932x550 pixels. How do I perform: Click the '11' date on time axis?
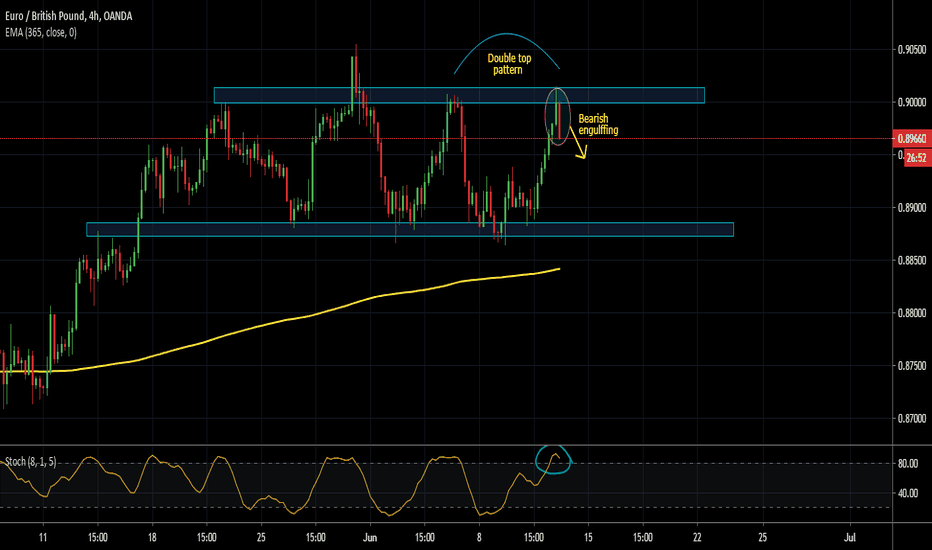tap(43, 538)
